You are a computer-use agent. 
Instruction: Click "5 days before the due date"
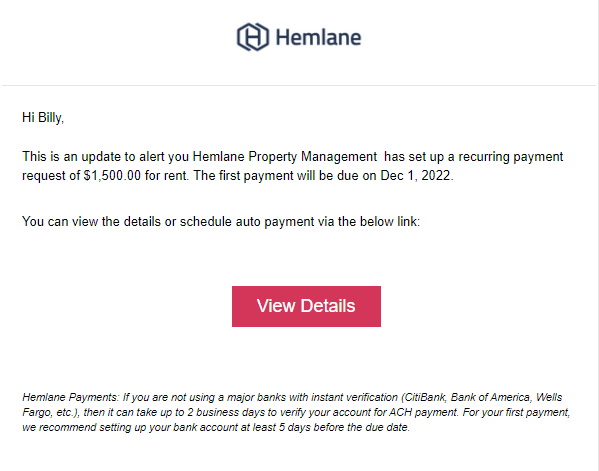pos(343,427)
